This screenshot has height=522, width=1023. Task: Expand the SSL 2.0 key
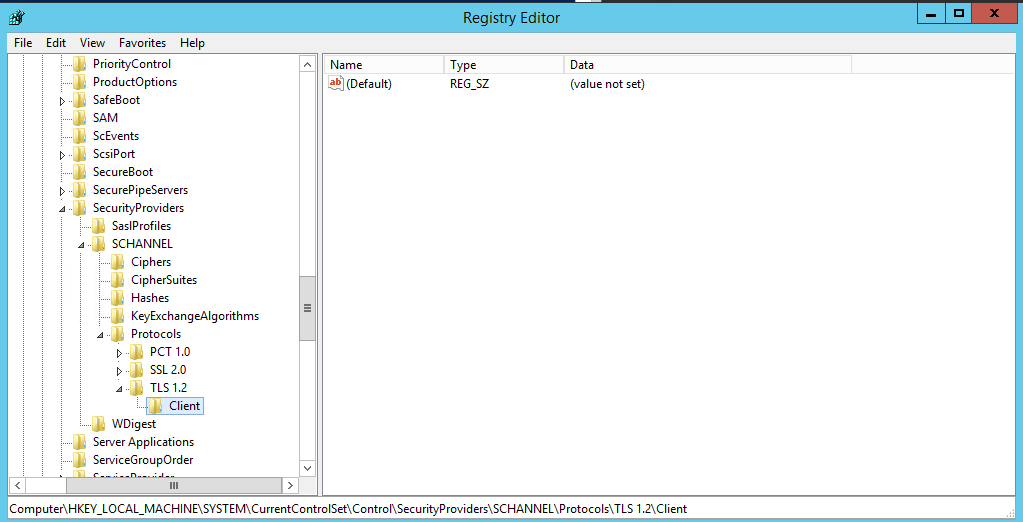[x=119, y=370]
